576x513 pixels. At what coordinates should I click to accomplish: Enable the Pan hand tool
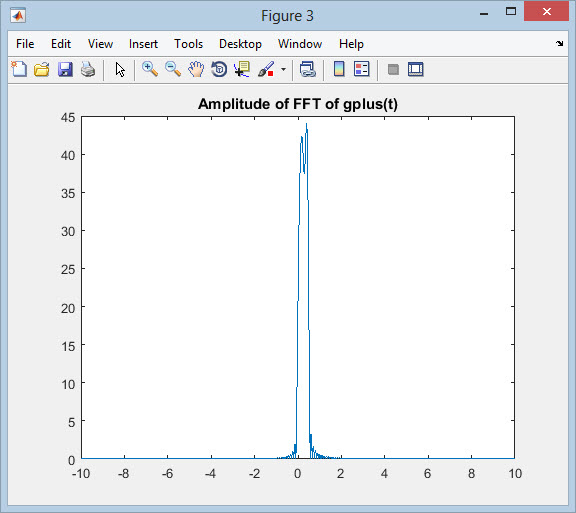pos(196,69)
